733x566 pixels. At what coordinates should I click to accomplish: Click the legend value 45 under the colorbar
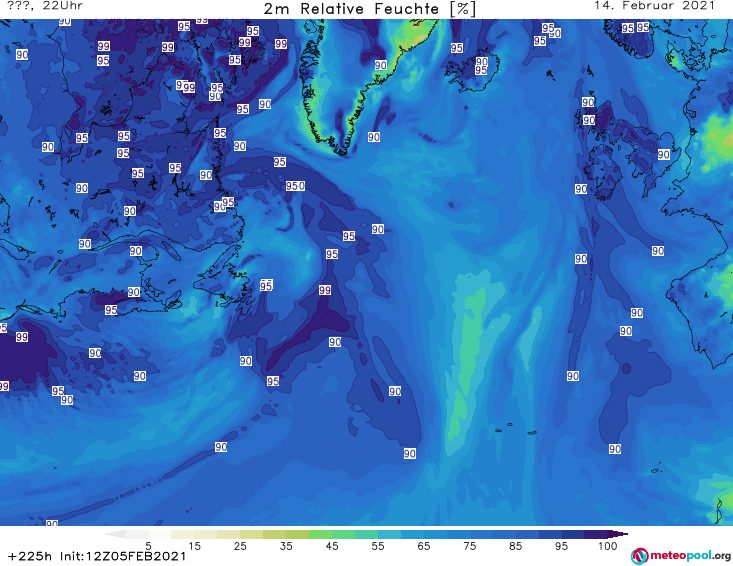[x=332, y=546]
